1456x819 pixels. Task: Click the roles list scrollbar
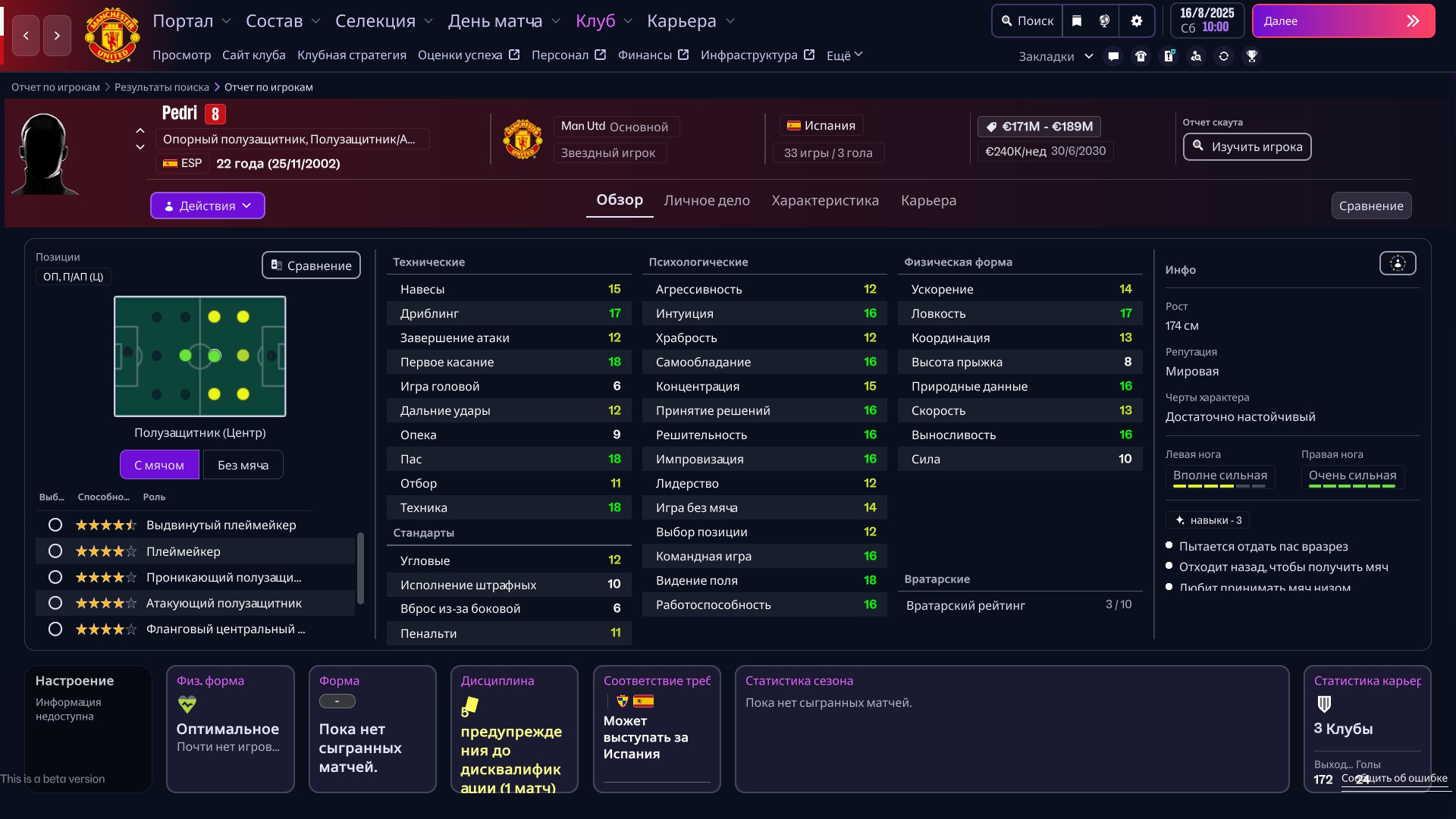(x=360, y=567)
